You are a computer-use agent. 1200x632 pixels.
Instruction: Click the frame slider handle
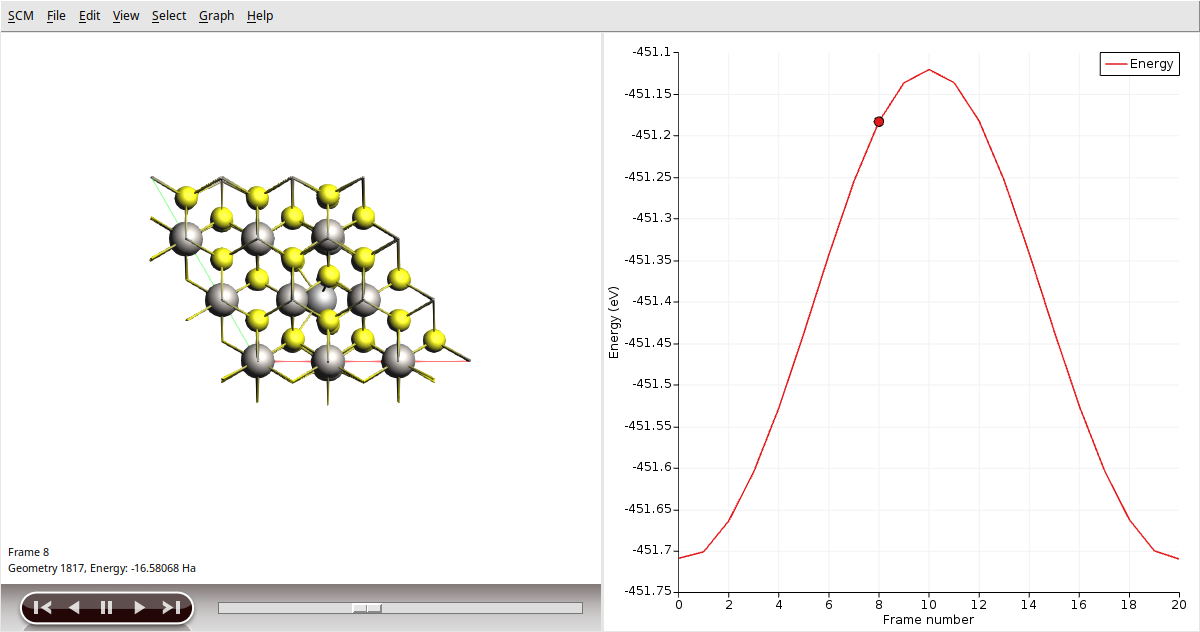tap(366, 608)
